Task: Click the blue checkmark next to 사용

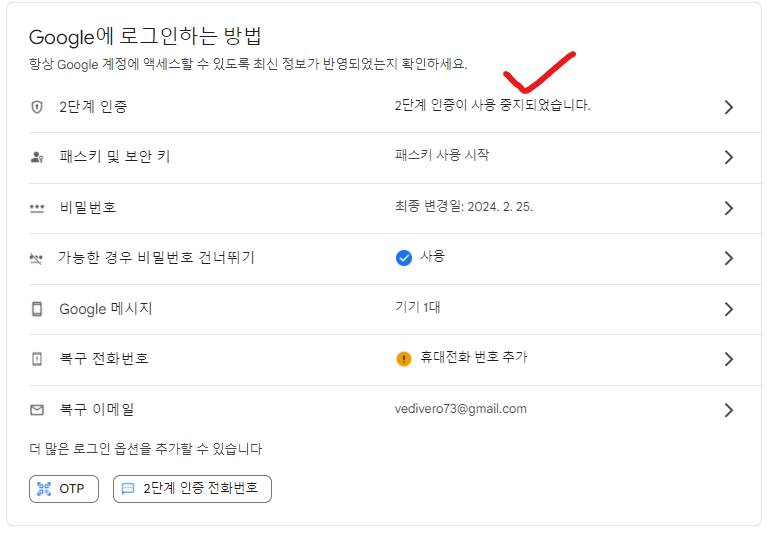Action: coord(404,258)
